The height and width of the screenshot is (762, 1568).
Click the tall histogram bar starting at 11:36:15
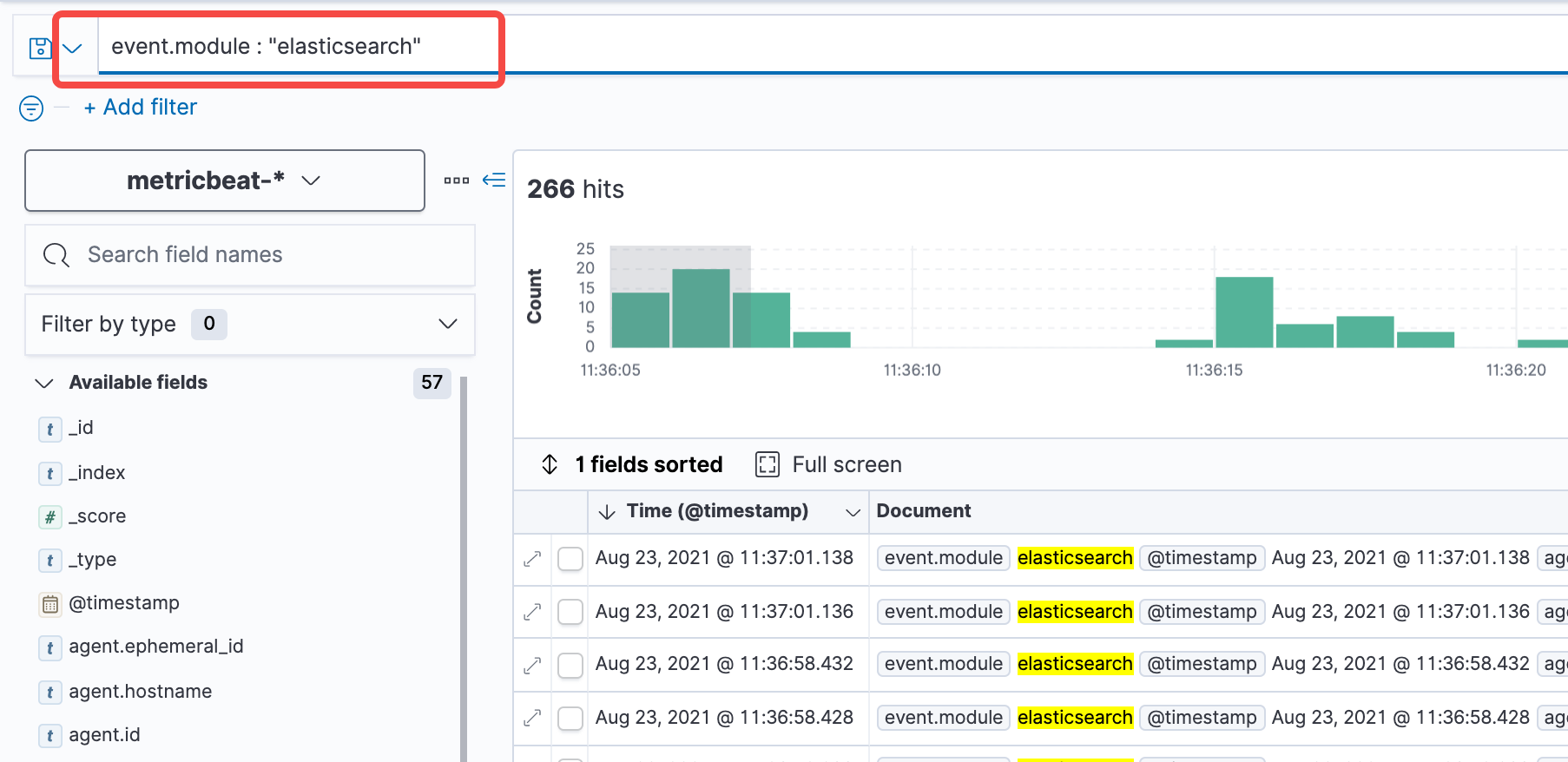click(x=1244, y=312)
